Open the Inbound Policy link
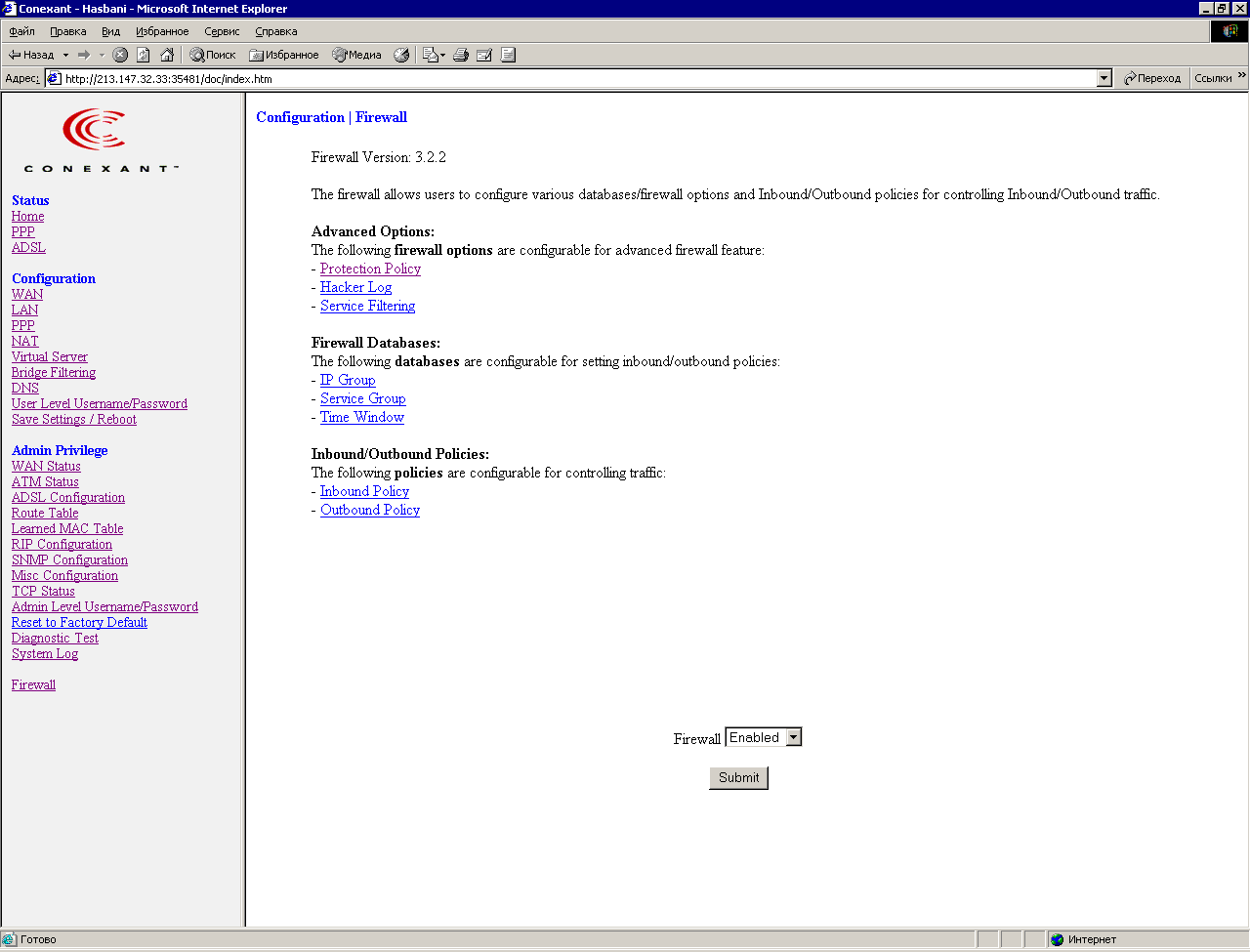 [364, 491]
